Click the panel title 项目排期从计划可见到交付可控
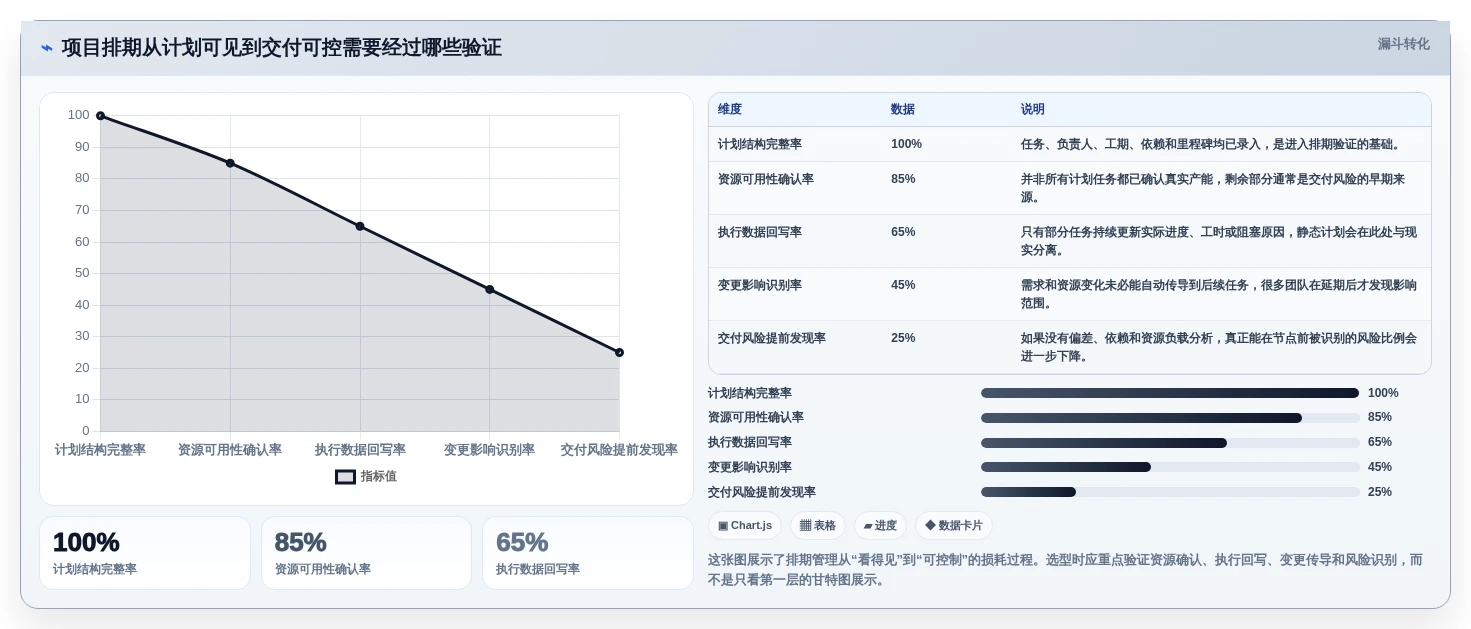The height and width of the screenshot is (629, 1471). tap(282, 48)
